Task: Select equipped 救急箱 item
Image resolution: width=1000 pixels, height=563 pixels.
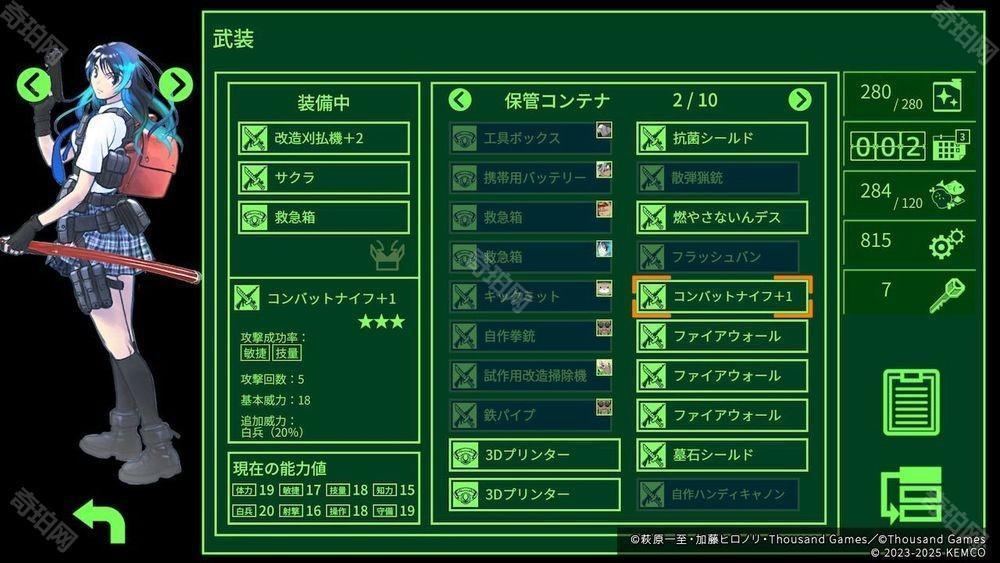Action: [x=324, y=217]
